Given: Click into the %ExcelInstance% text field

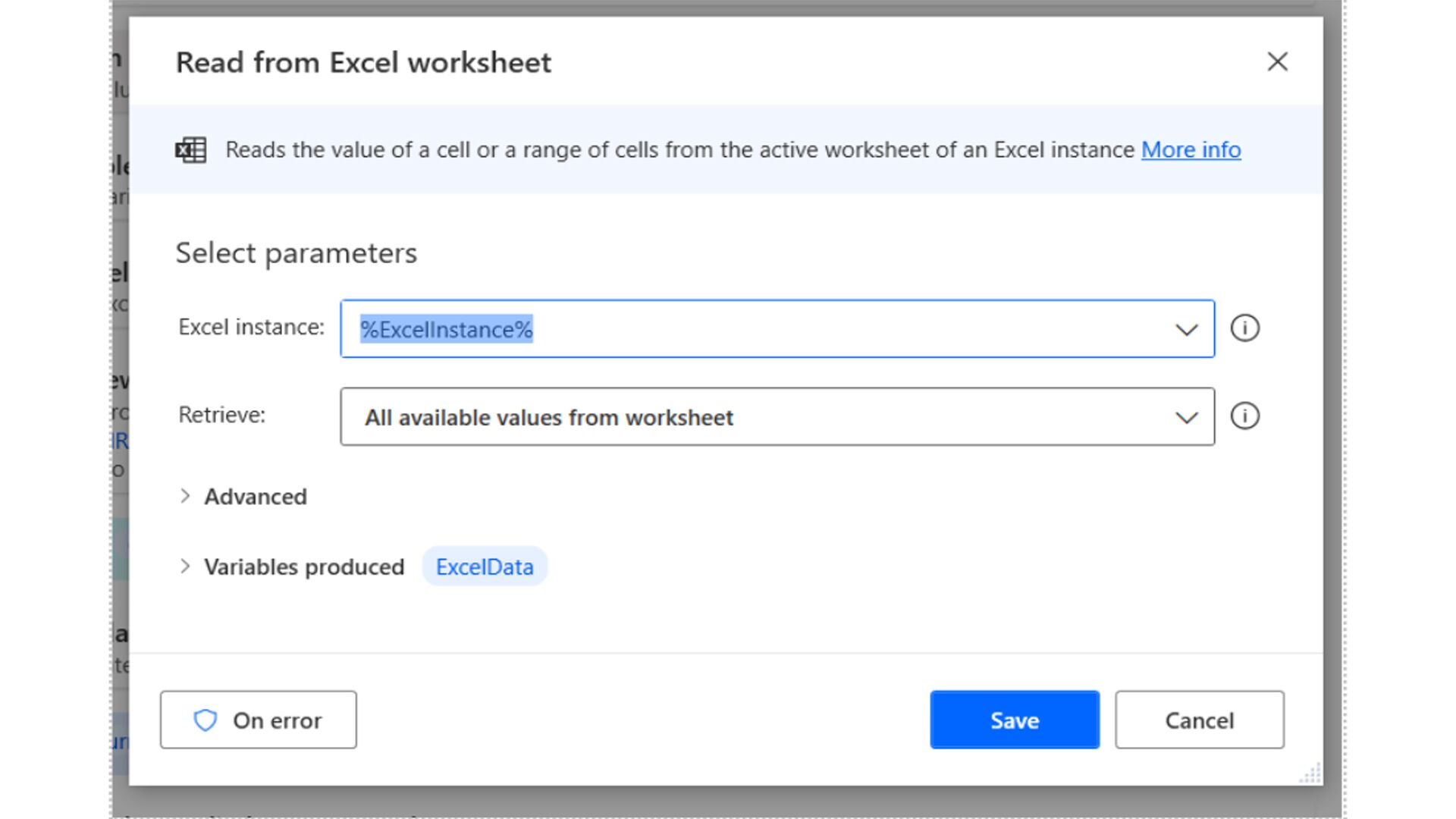Looking at the screenshot, I should click(758, 330).
